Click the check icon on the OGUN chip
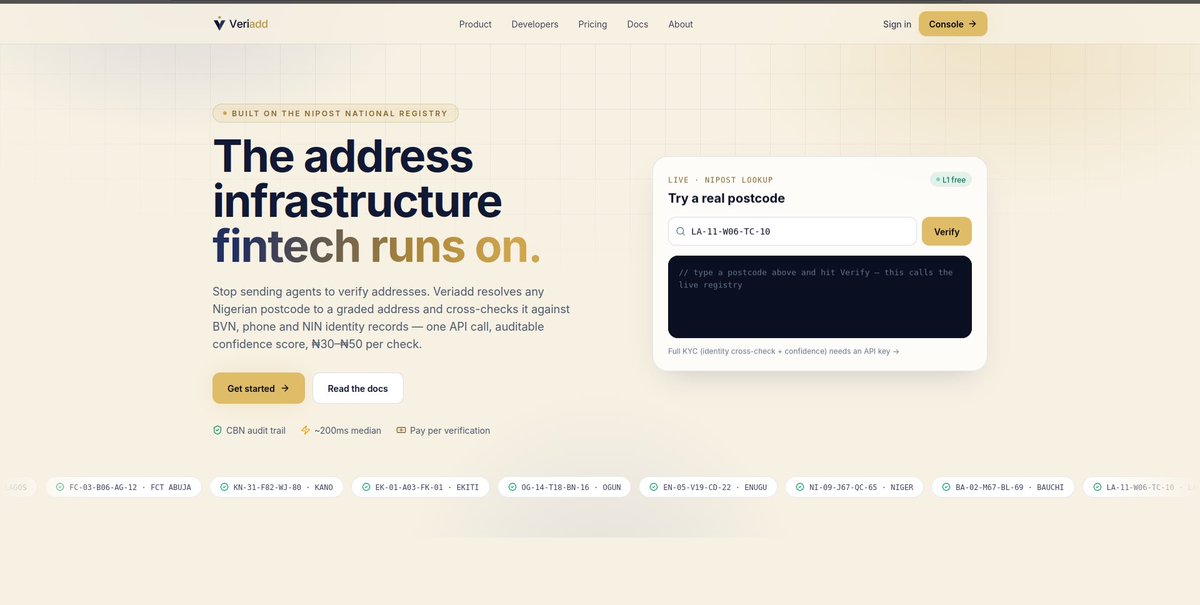 512,487
